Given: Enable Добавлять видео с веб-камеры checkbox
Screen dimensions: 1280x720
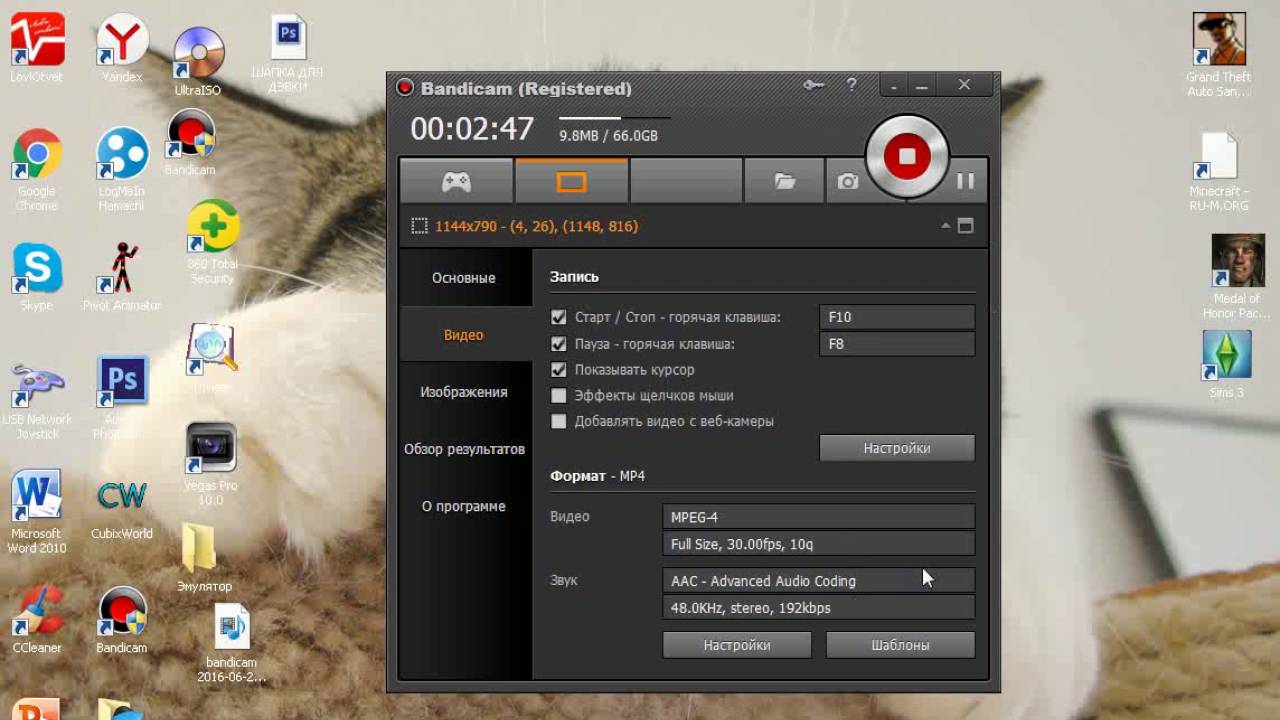Looking at the screenshot, I should tap(559, 422).
